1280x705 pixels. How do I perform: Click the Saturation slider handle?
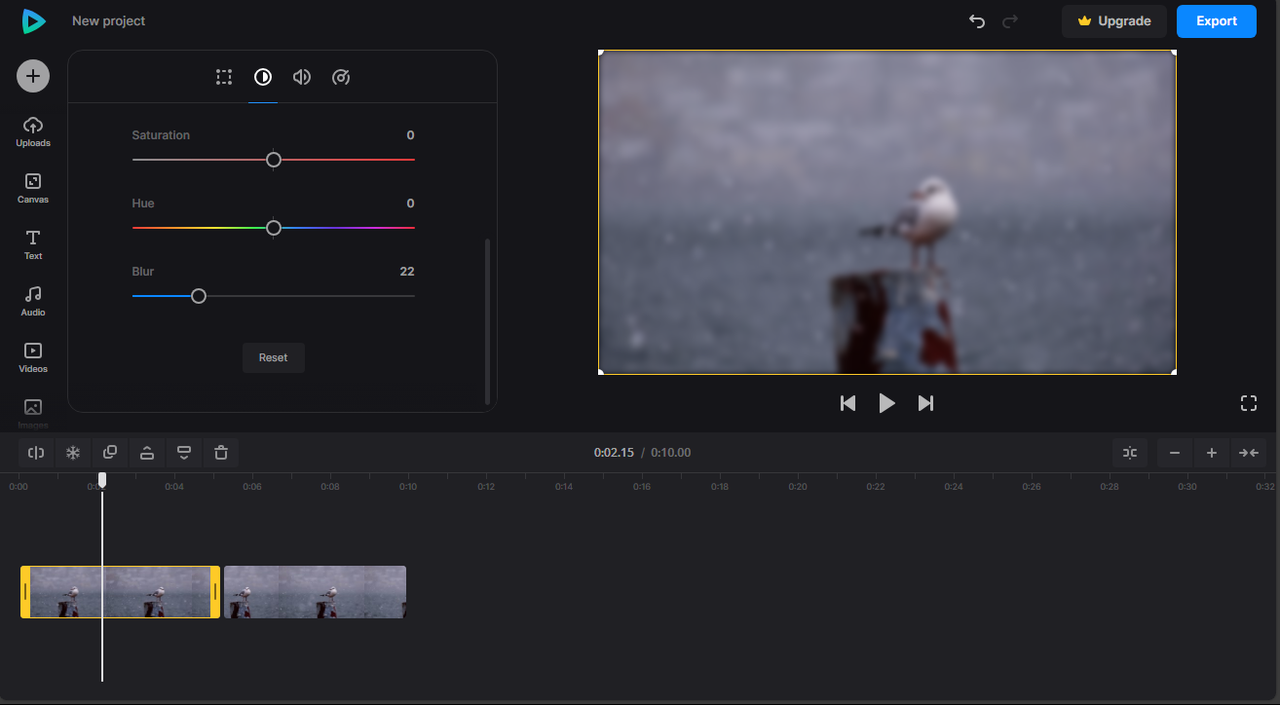click(273, 160)
